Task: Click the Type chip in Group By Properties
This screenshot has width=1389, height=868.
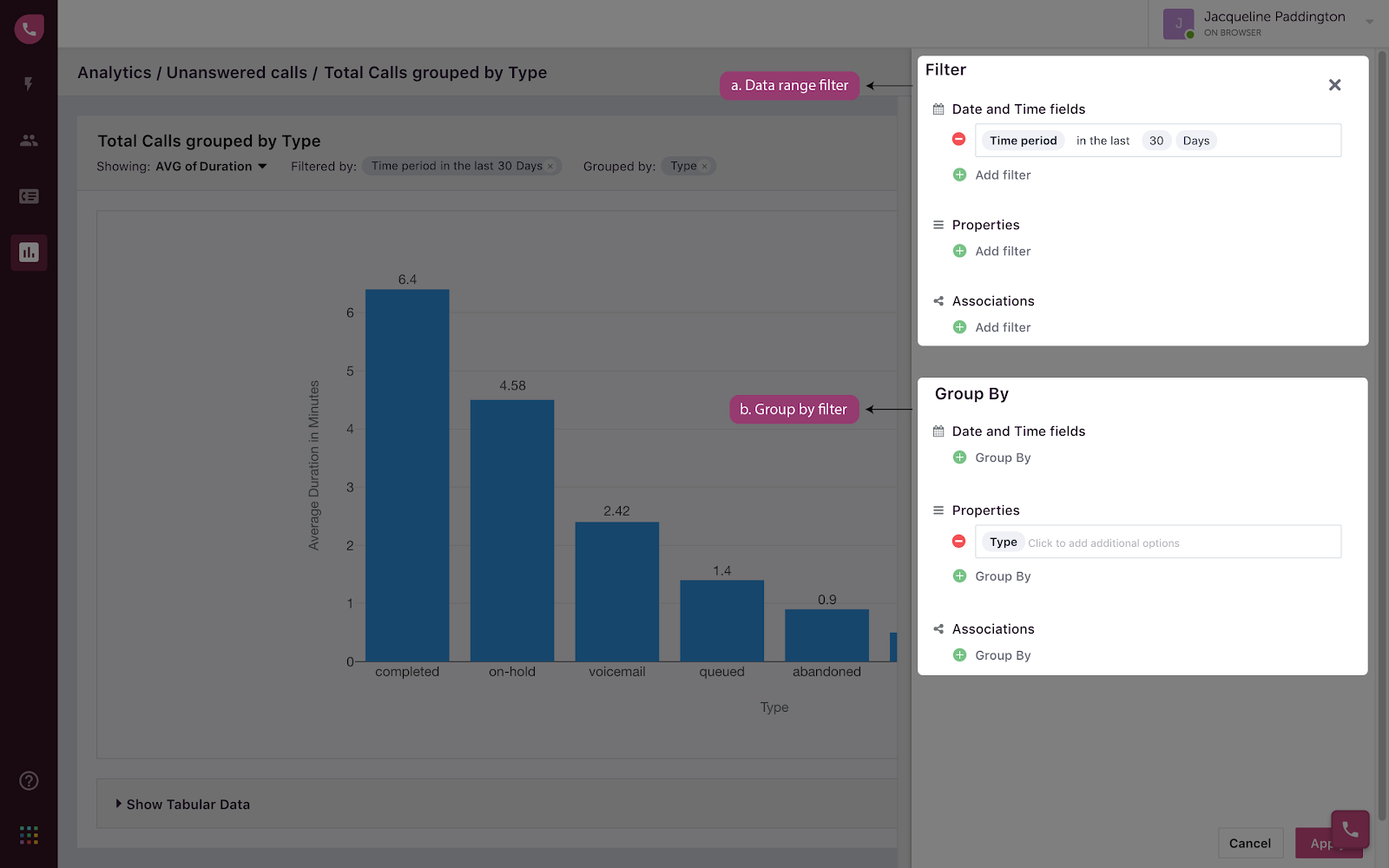Action: pos(1004,542)
